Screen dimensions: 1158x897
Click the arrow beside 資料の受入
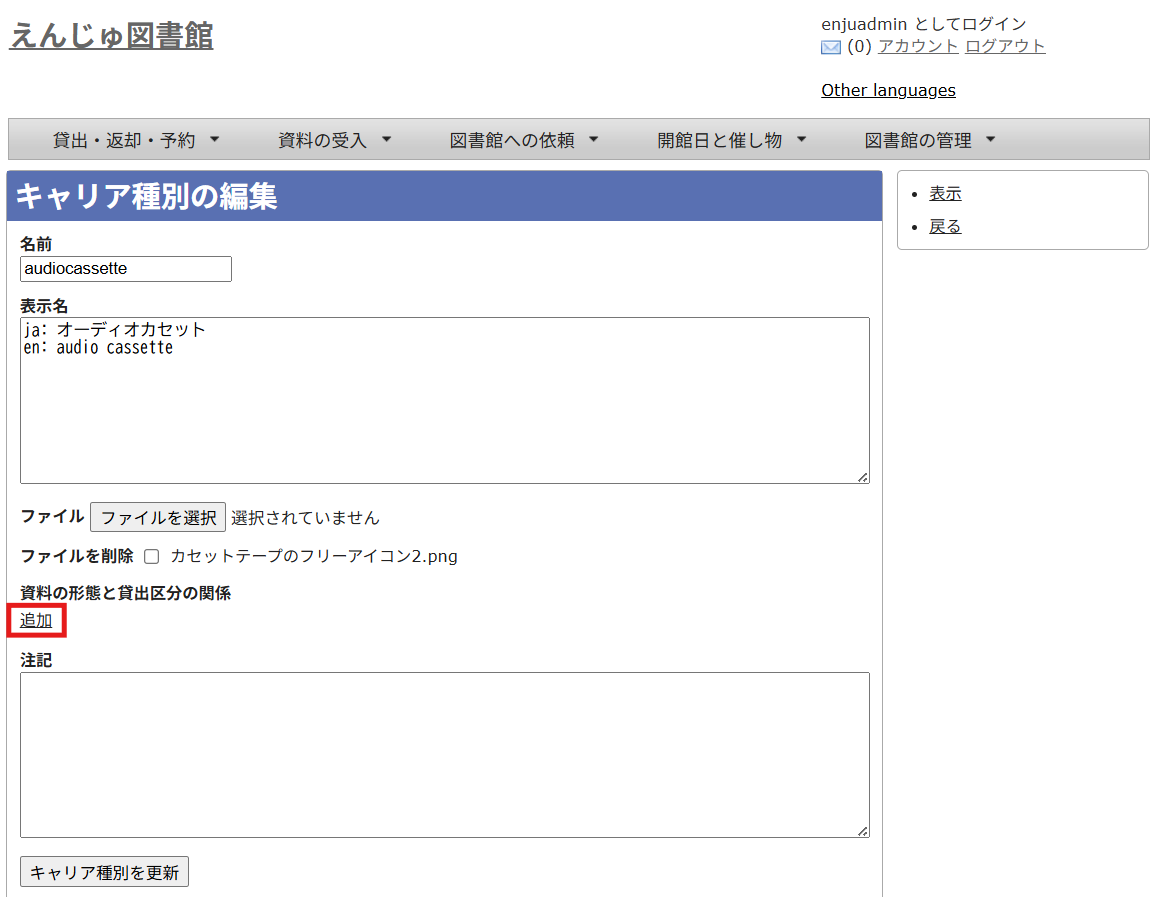coord(386,139)
